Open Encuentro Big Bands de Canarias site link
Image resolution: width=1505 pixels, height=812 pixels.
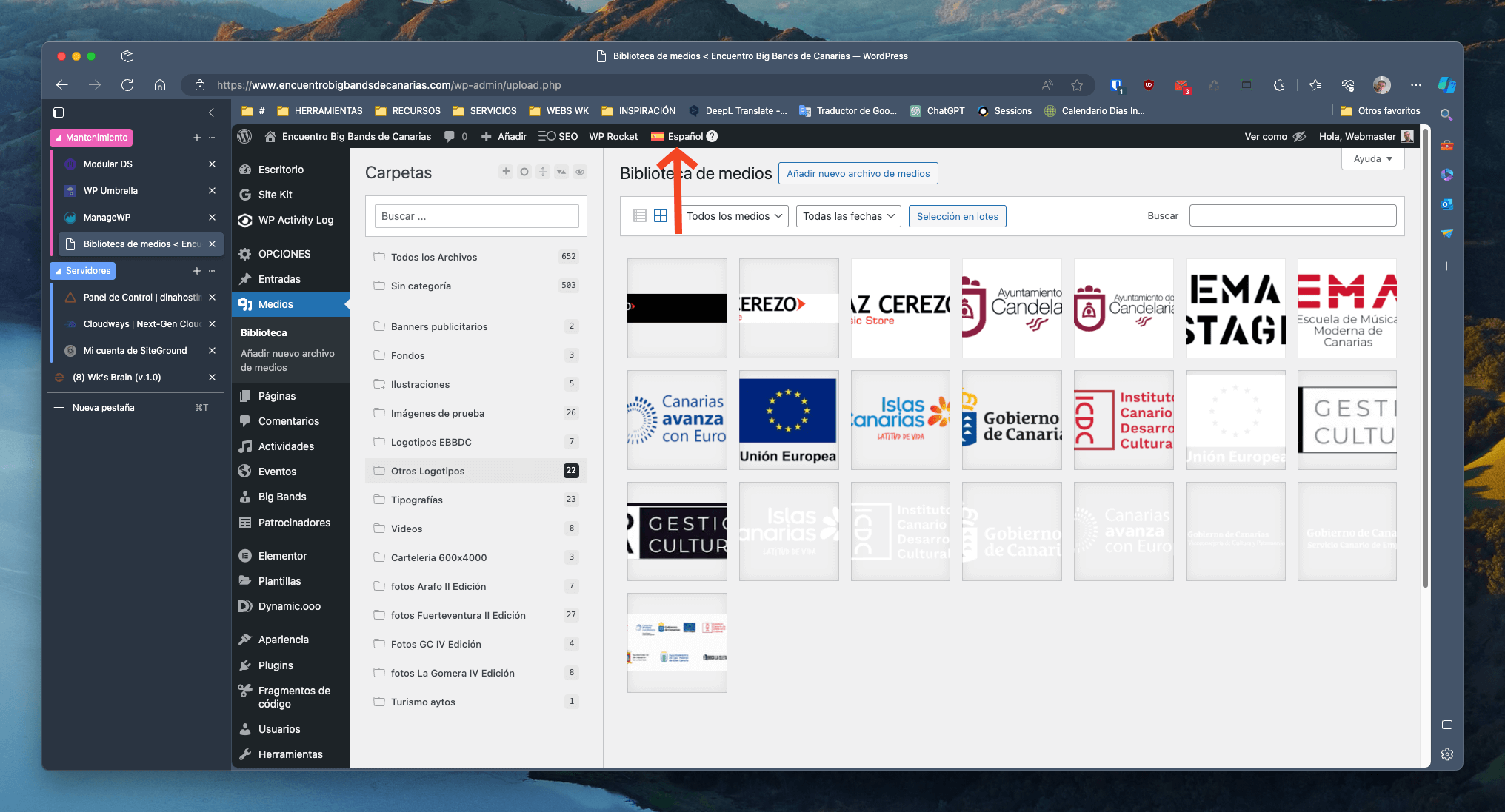(348, 136)
